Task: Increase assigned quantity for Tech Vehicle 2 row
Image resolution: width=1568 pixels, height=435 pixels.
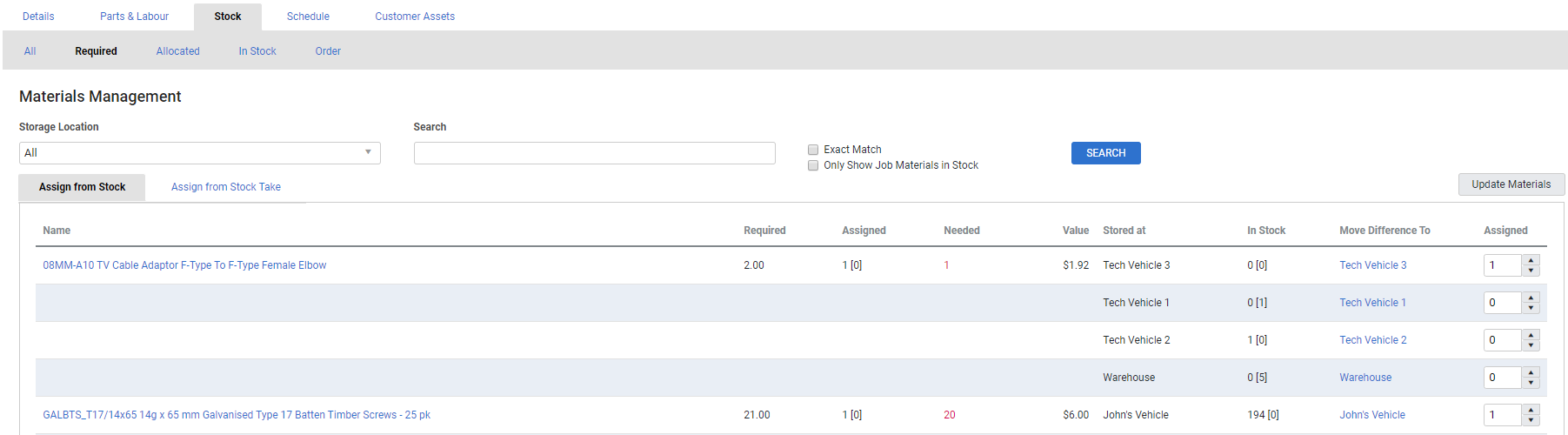Action: coord(1531,334)
